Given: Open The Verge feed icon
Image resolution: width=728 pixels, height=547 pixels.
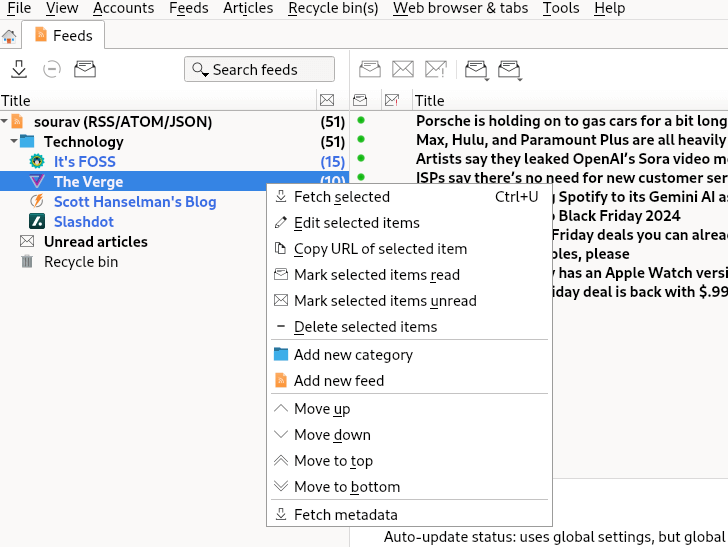Looking at the screenshot, I should pyautogui.click(x=37, y=182).
